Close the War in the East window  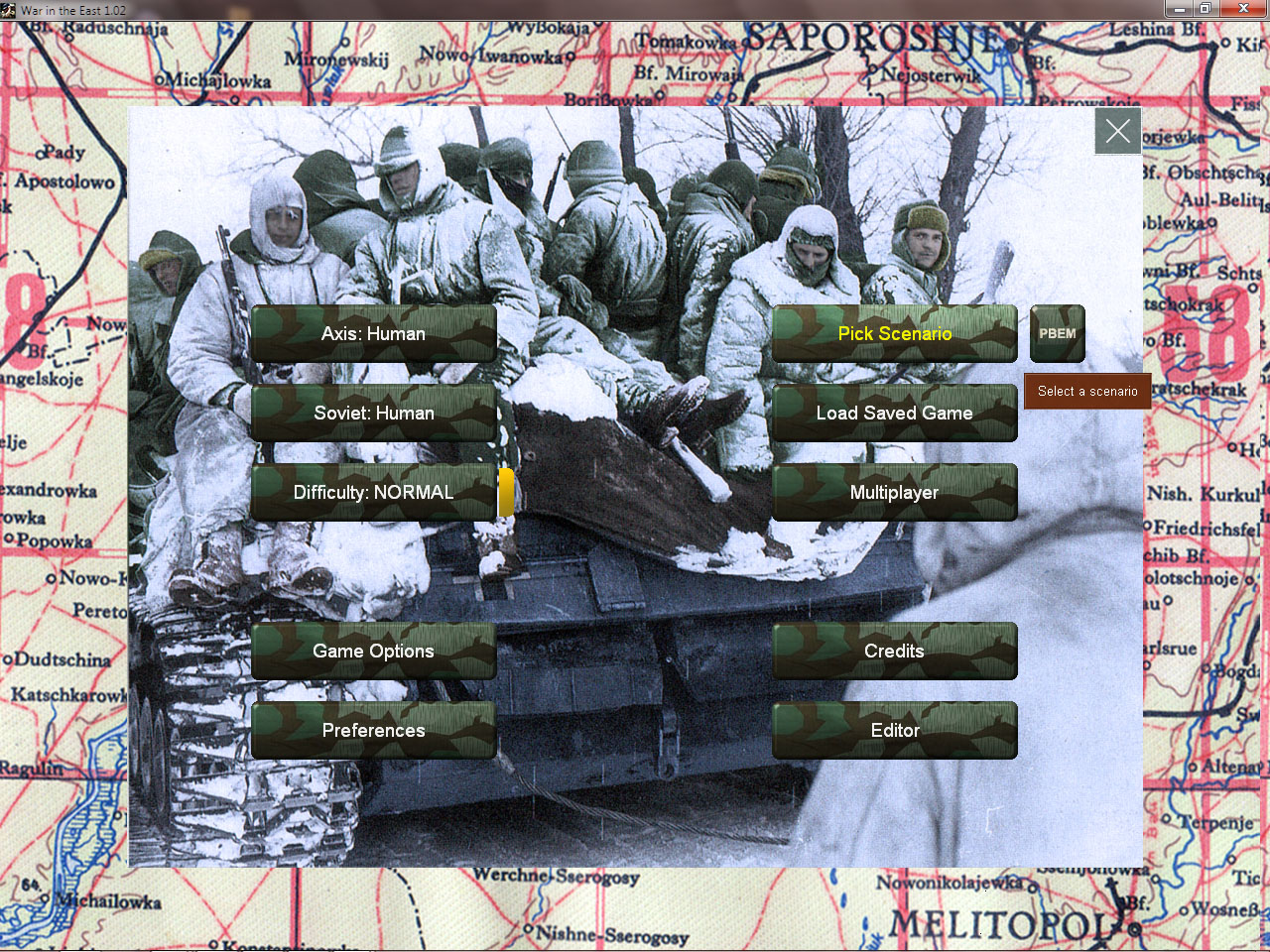[1243, 9]
